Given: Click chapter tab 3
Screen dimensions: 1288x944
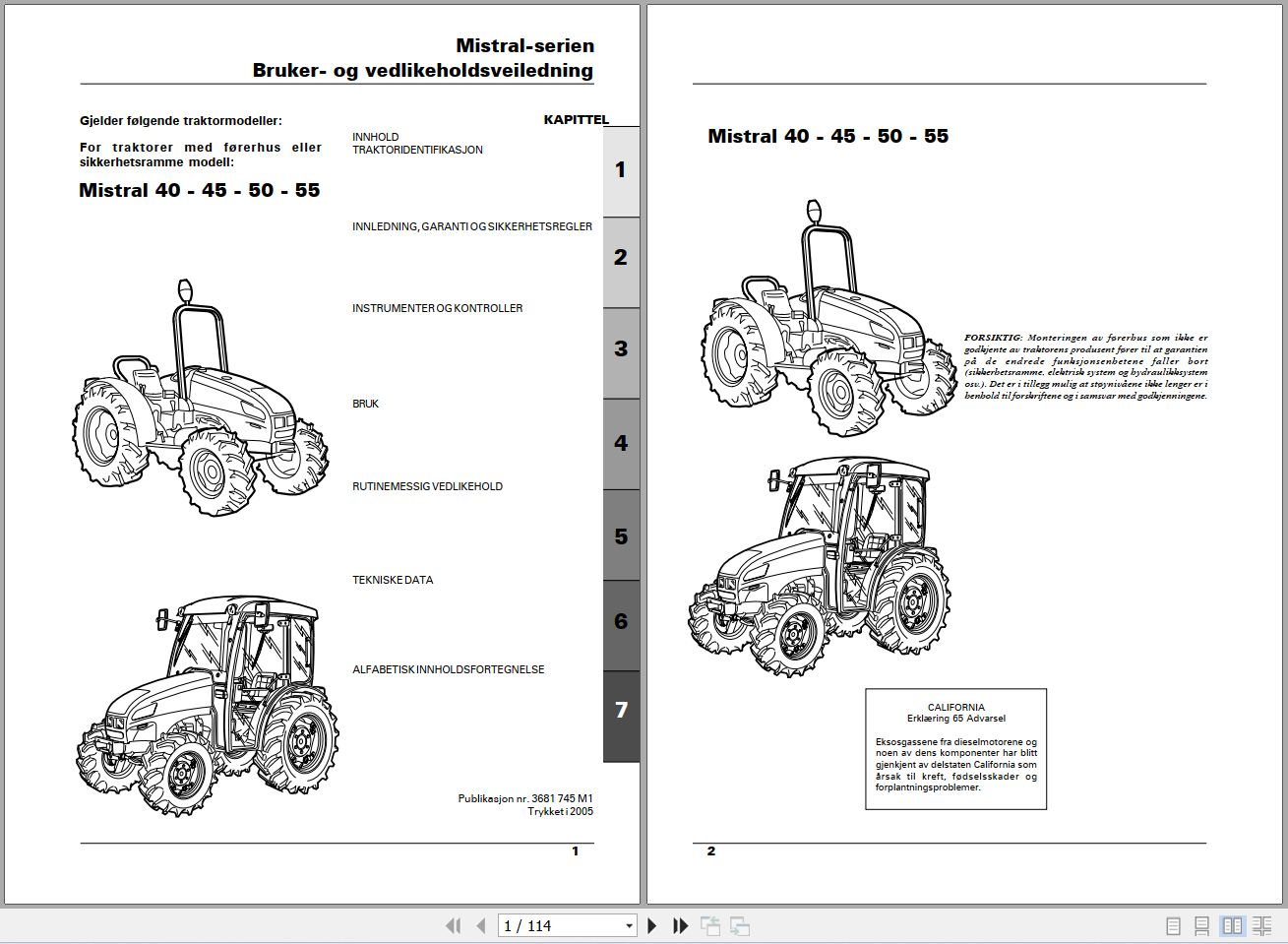Looking at the screenshot, I should (x=621, y=352).
